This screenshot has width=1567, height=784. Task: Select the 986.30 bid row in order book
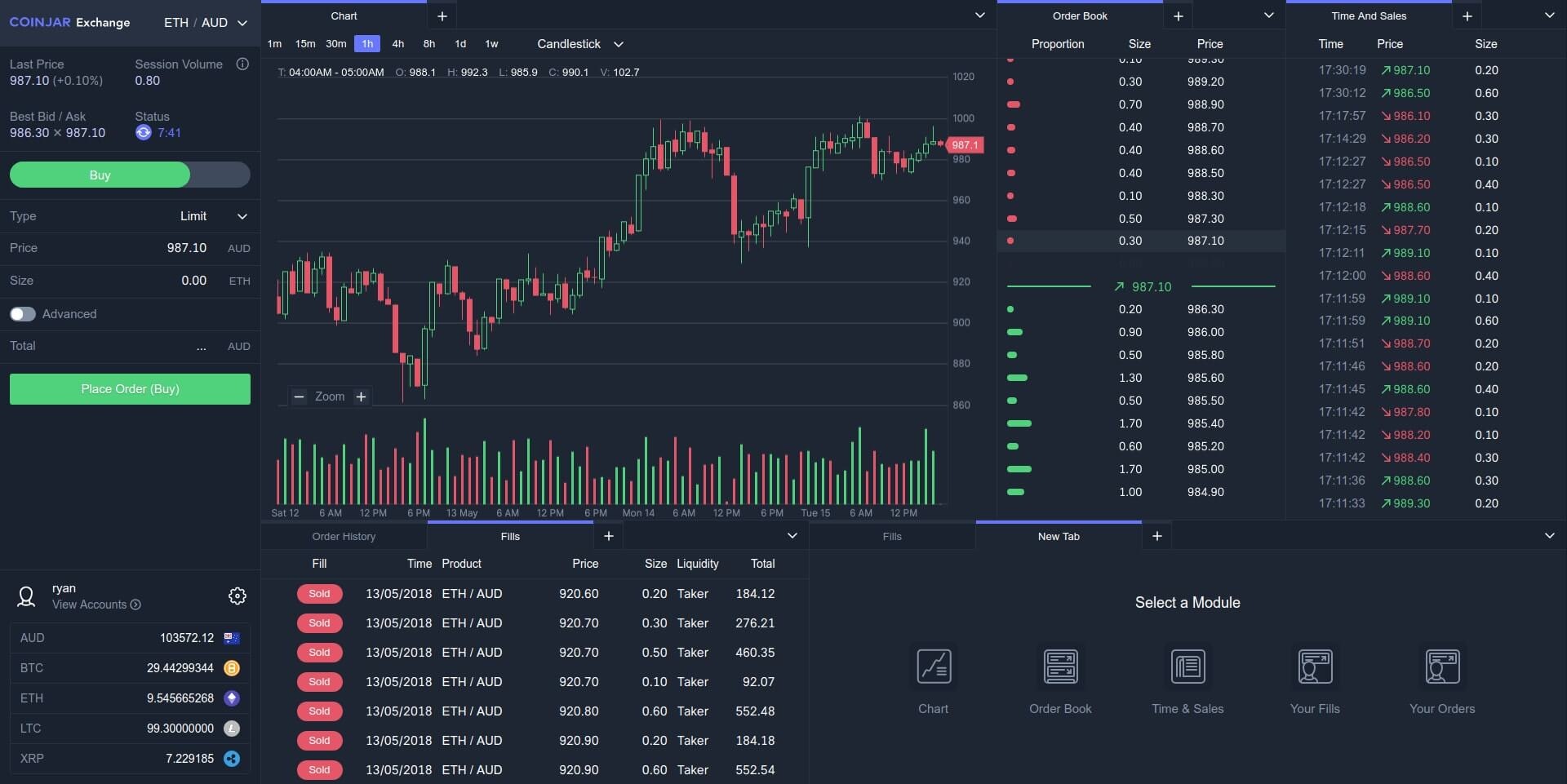[1141, 309]
